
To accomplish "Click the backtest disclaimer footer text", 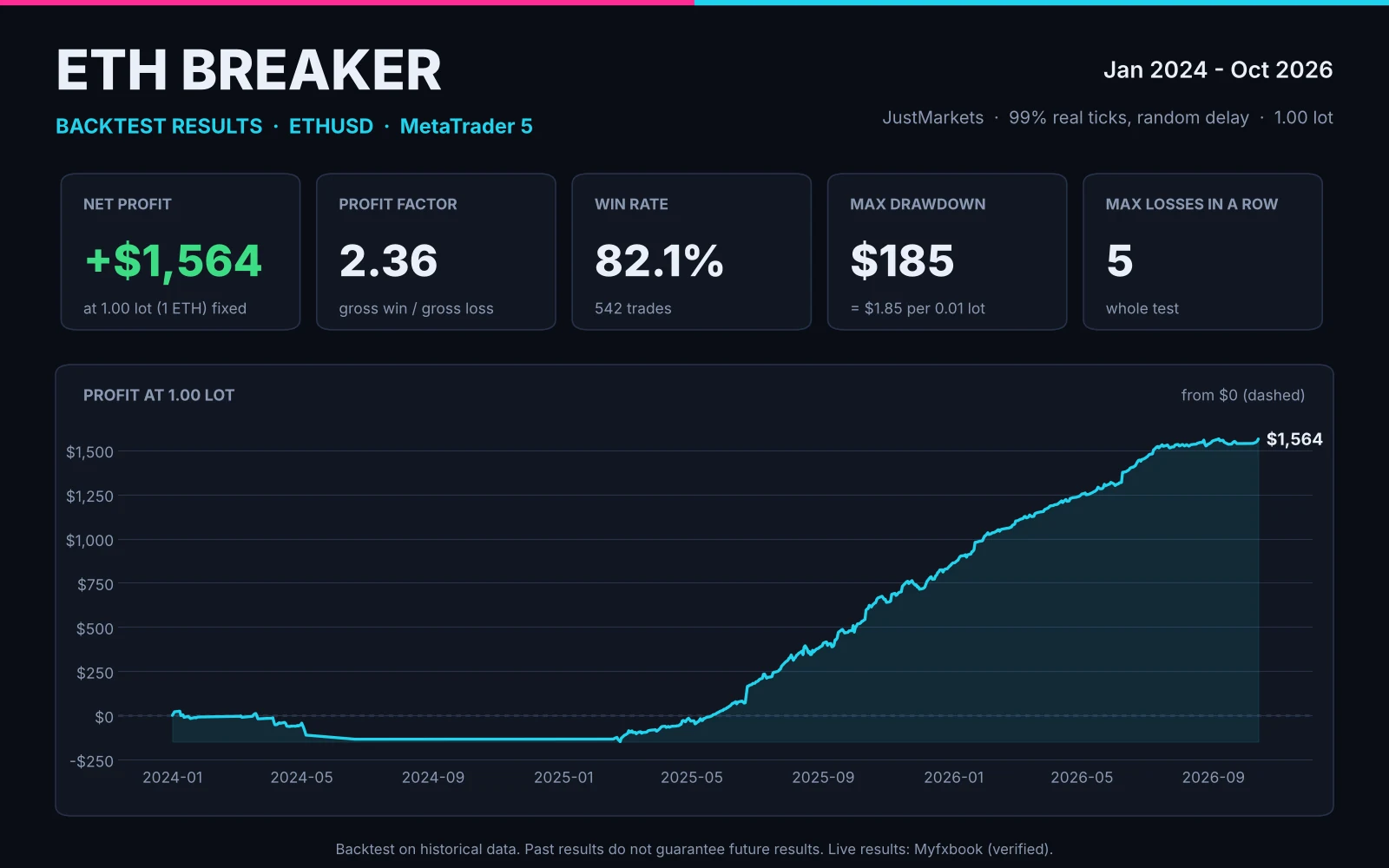I will [694, 849].
